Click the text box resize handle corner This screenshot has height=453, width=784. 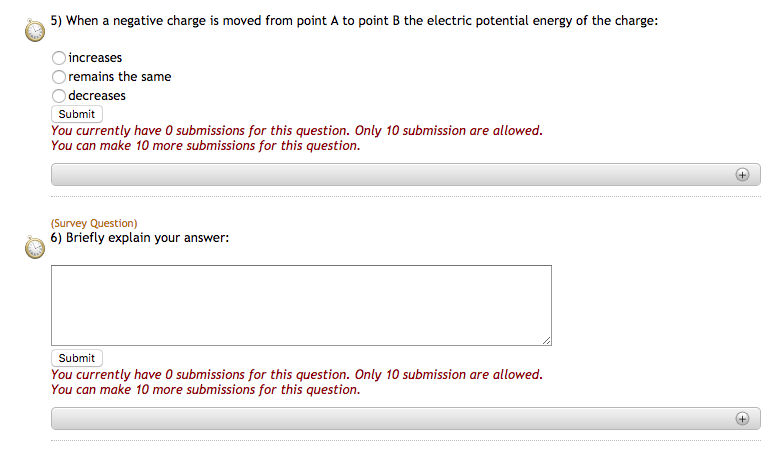546,341
